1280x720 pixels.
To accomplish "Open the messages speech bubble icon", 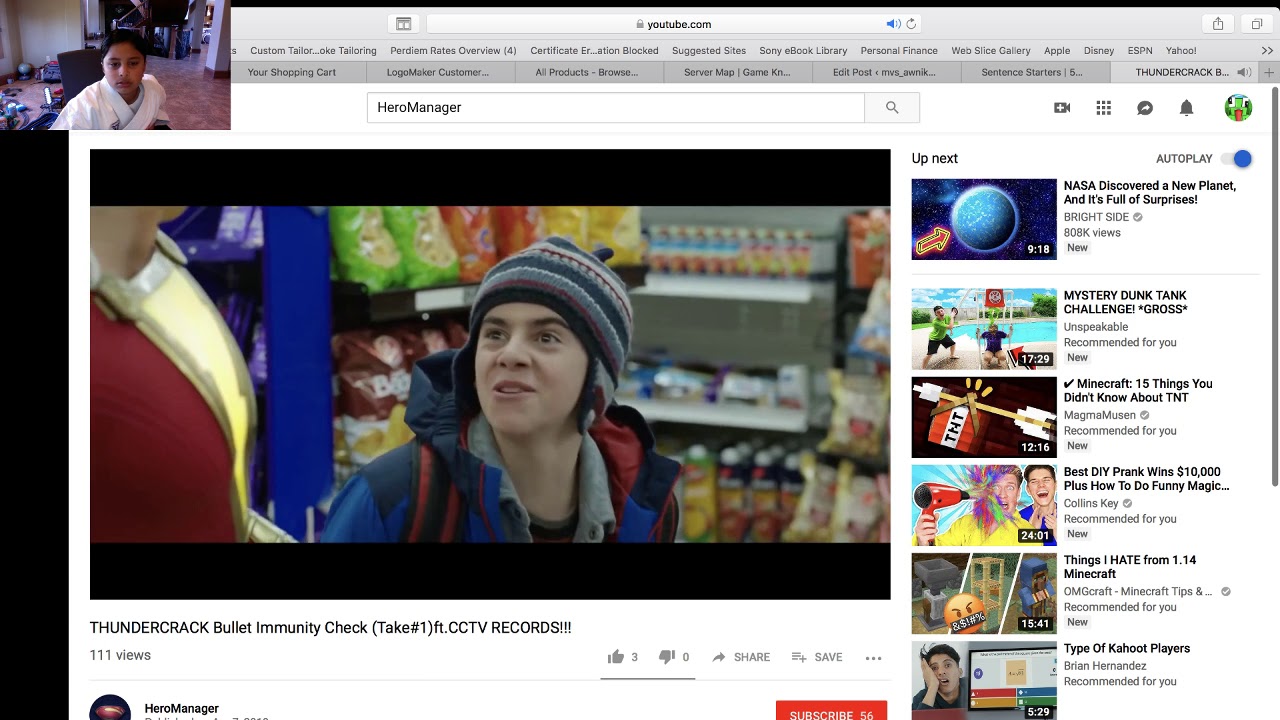I will 1145,108.
